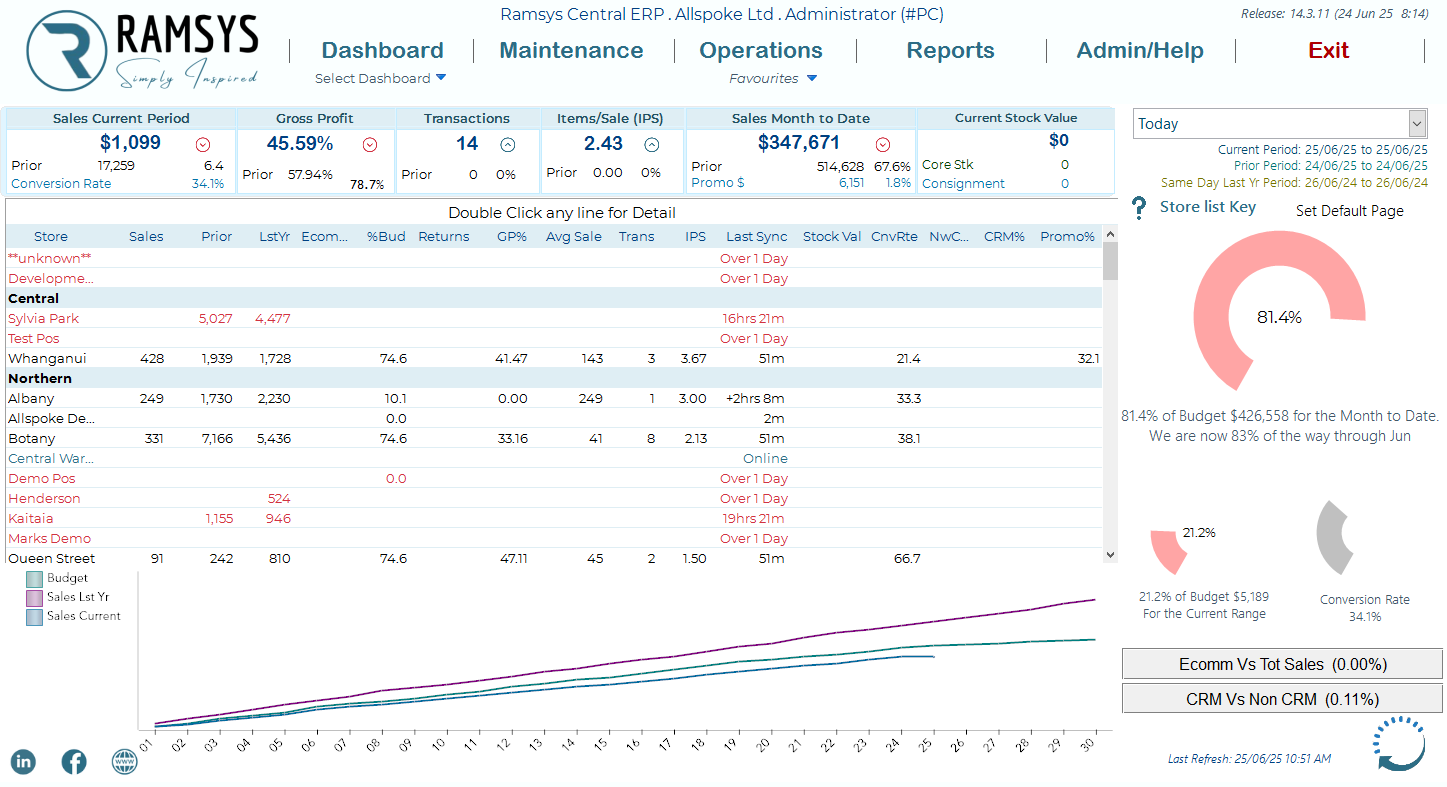
Task: Click the Exit menu item
Action: [1329, 50]
